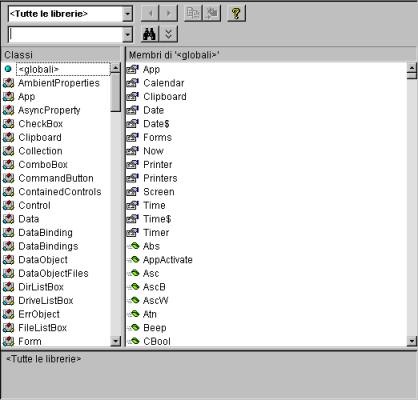The height and width of the screenshot is (400, 418).
Task: Click the method icon next to CBool
Action: click(133, 341)
